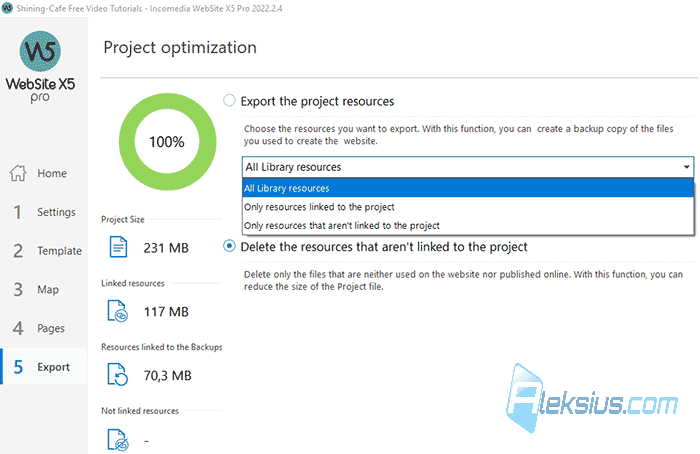The width and height of the screenshot is (700, 454).
Task: Choose Only resources linked to the project
Action: point(468,207)
